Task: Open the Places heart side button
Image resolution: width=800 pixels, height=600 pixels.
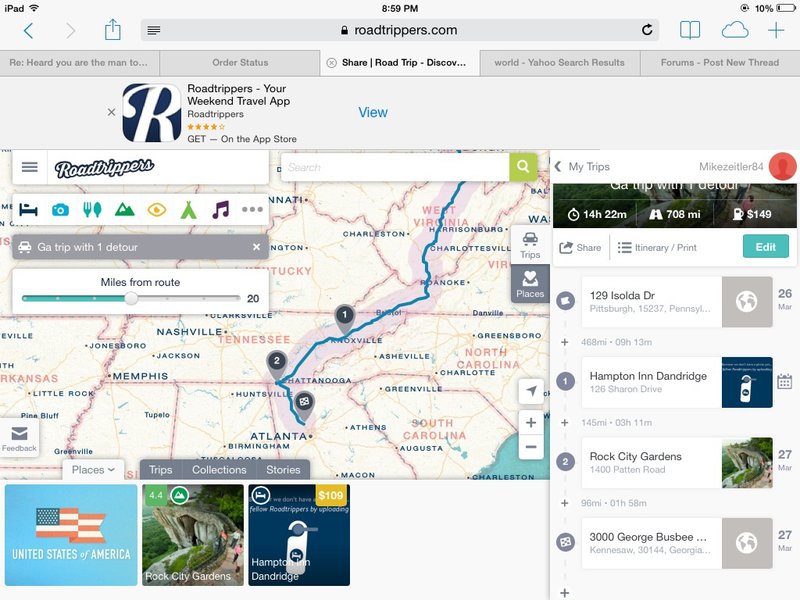Action: pyautogui.click(x=530, y=284)
